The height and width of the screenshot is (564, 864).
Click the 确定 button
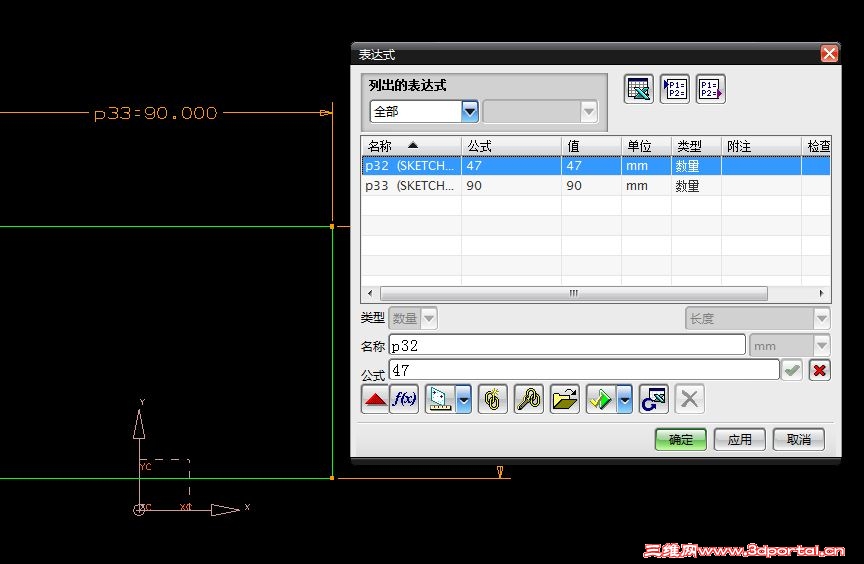681,440
